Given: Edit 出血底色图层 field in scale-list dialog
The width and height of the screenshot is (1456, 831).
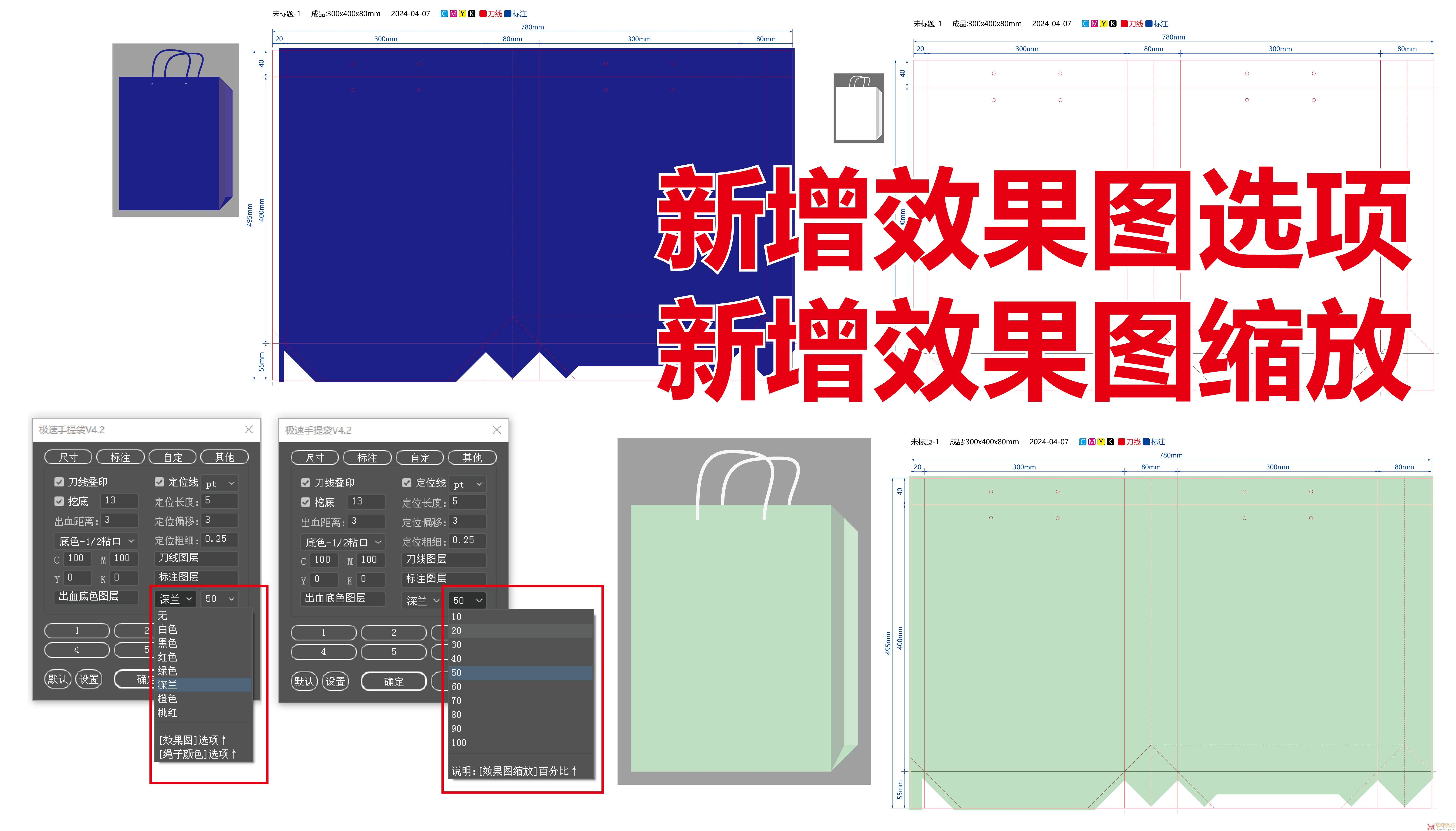Looking at the screenshot, I should [343, 598].
